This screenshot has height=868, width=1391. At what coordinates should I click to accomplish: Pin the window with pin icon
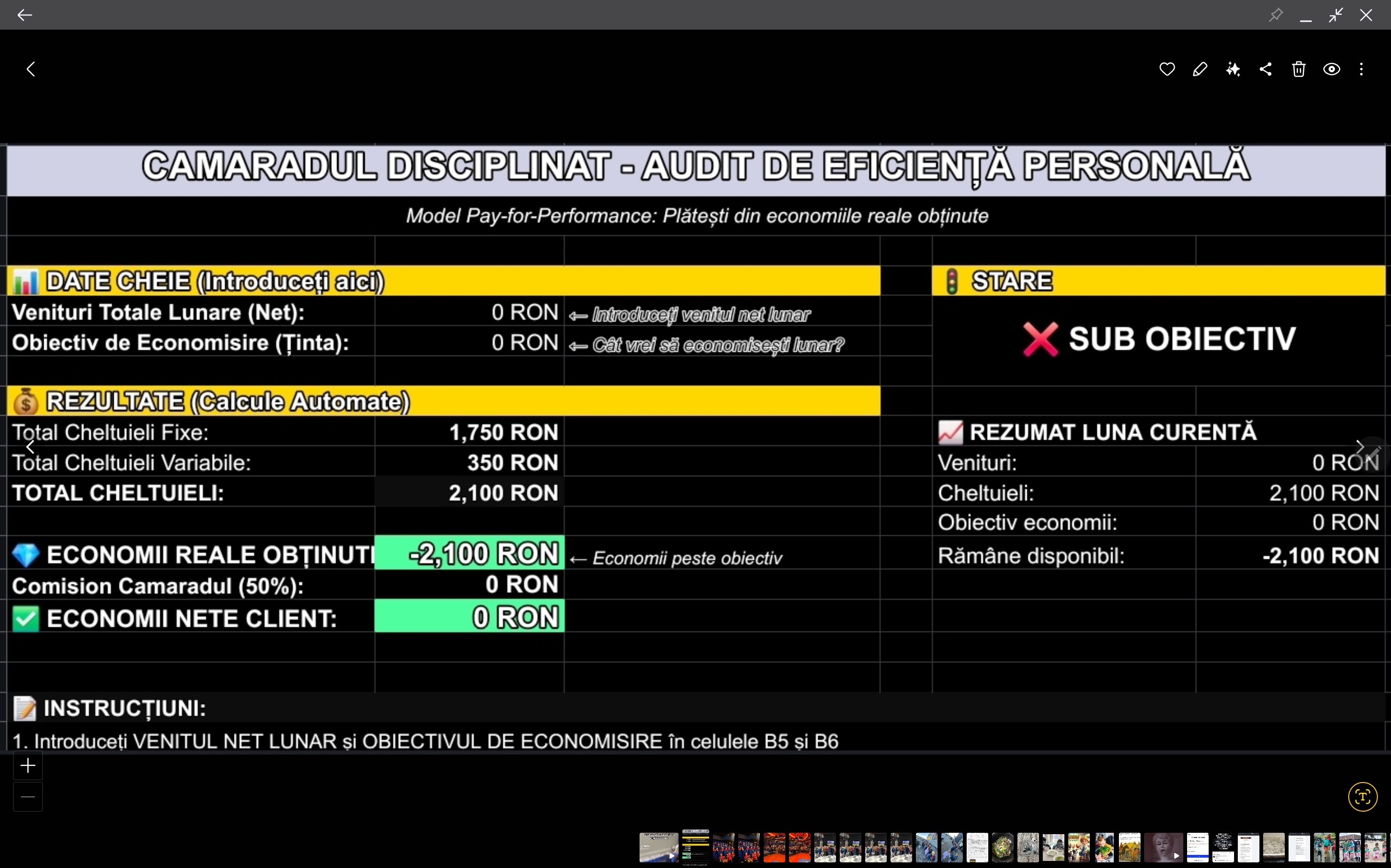point(1275,15)
